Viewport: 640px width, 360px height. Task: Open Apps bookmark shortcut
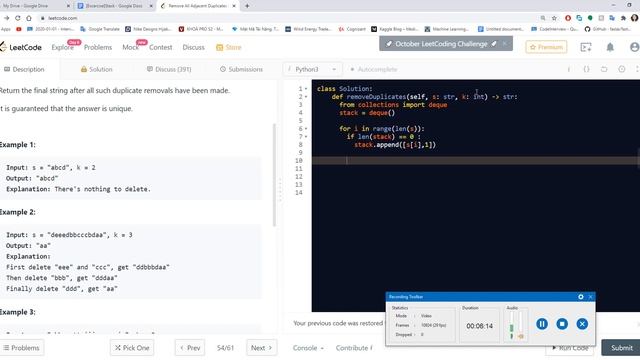6,29
